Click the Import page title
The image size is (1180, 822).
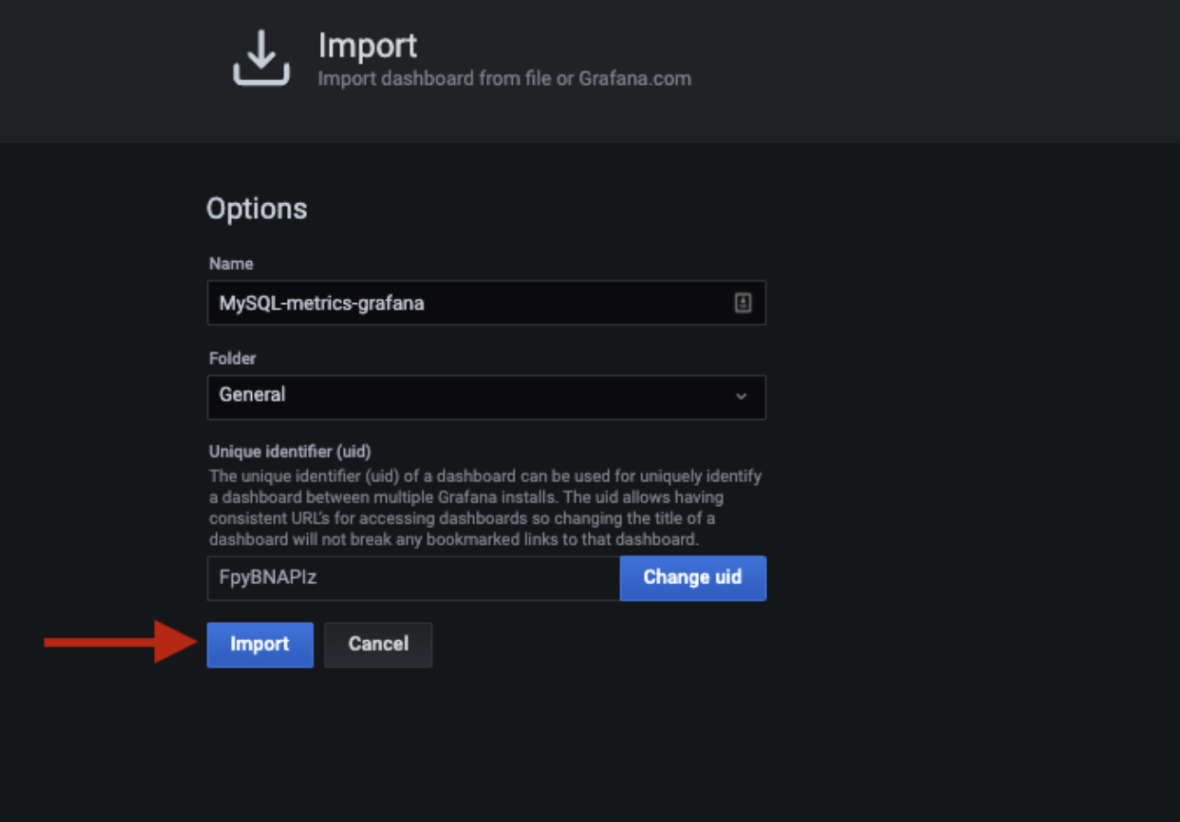click(x=367, y=45)
